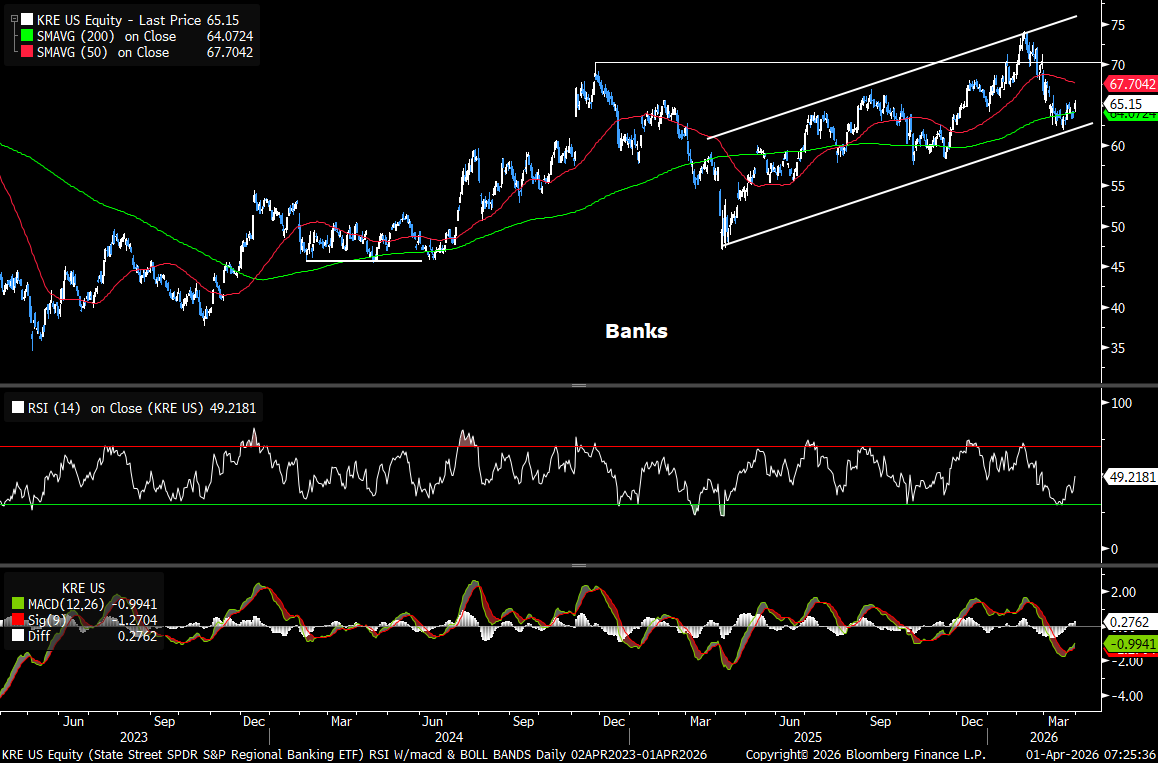Click the red Sig(9) color swatch

(16, 620)
